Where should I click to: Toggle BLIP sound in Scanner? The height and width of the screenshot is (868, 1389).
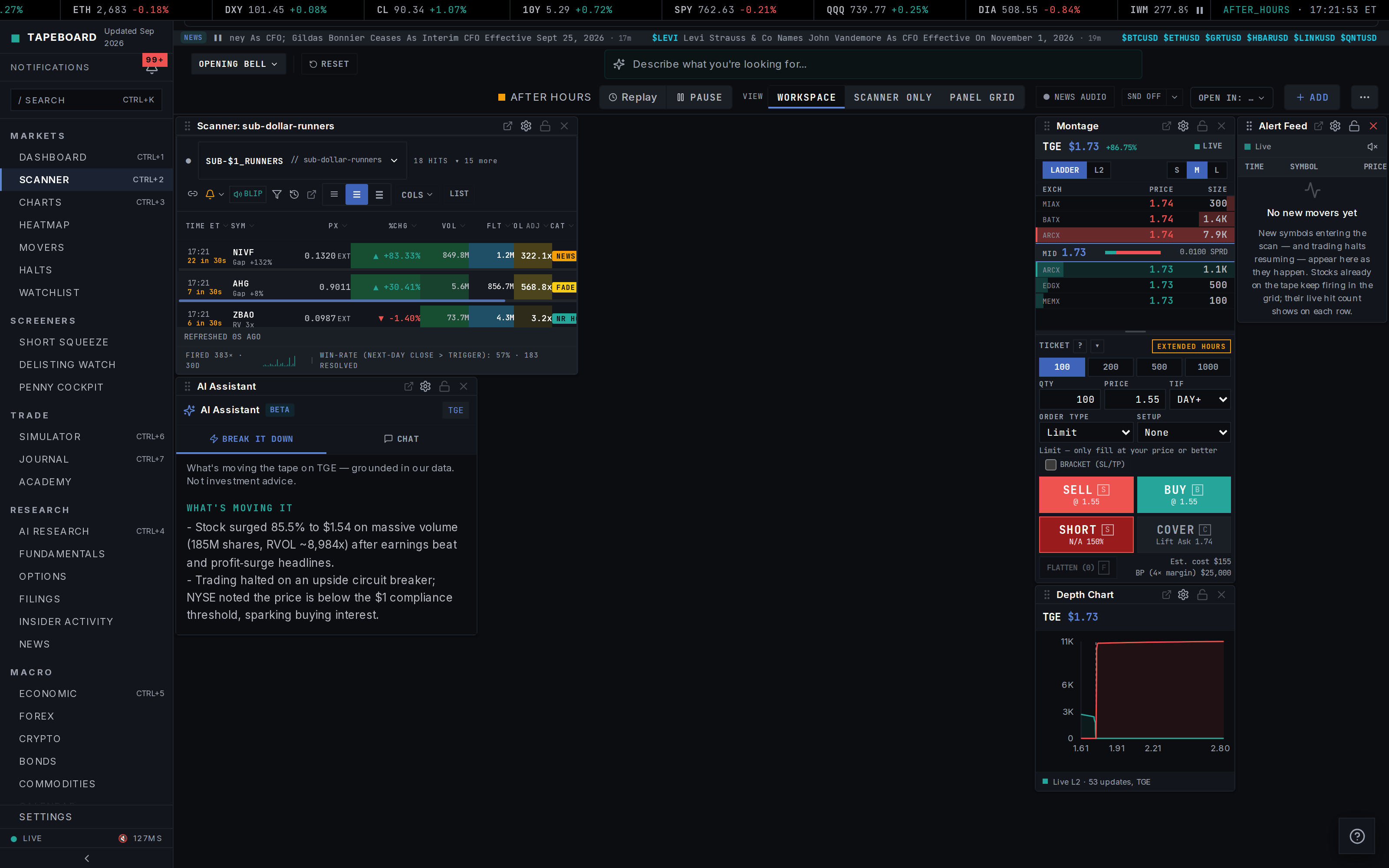tap(248, 194)
